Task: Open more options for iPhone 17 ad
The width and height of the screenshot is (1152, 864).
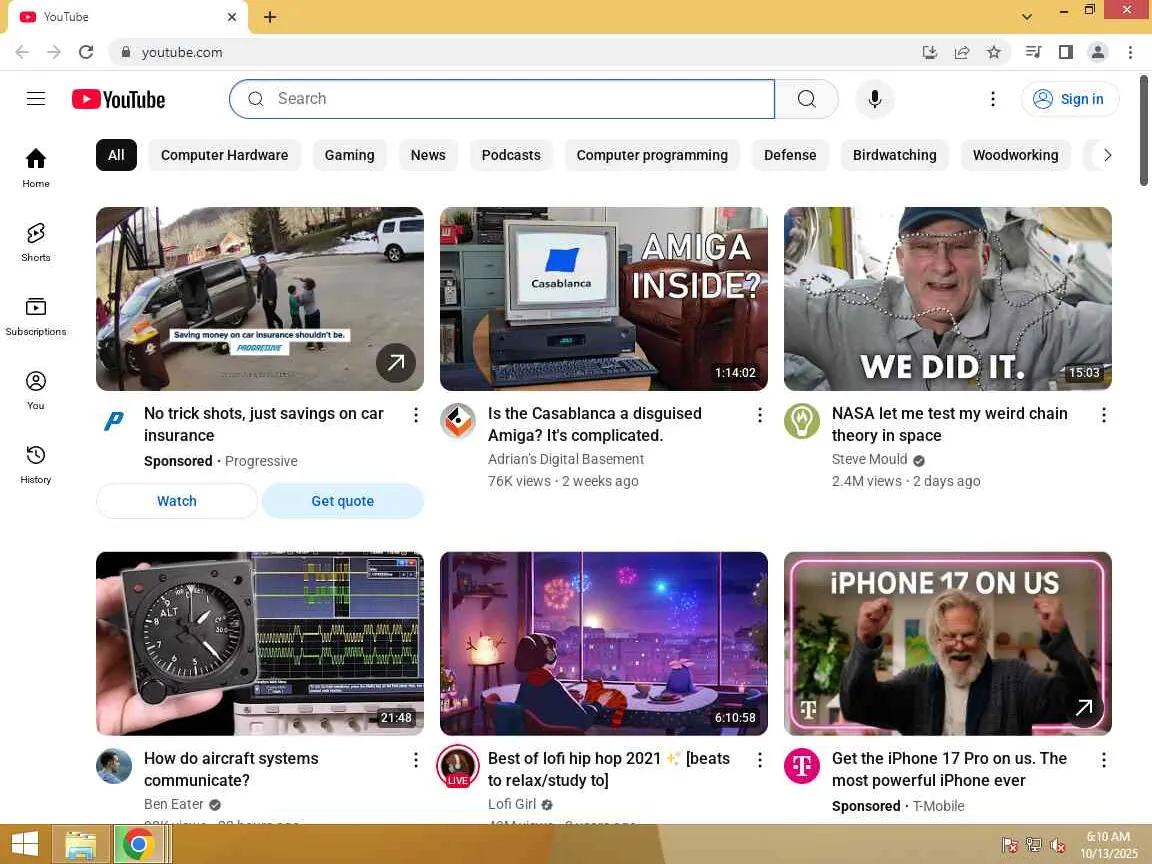Action: click(1104, 760)
